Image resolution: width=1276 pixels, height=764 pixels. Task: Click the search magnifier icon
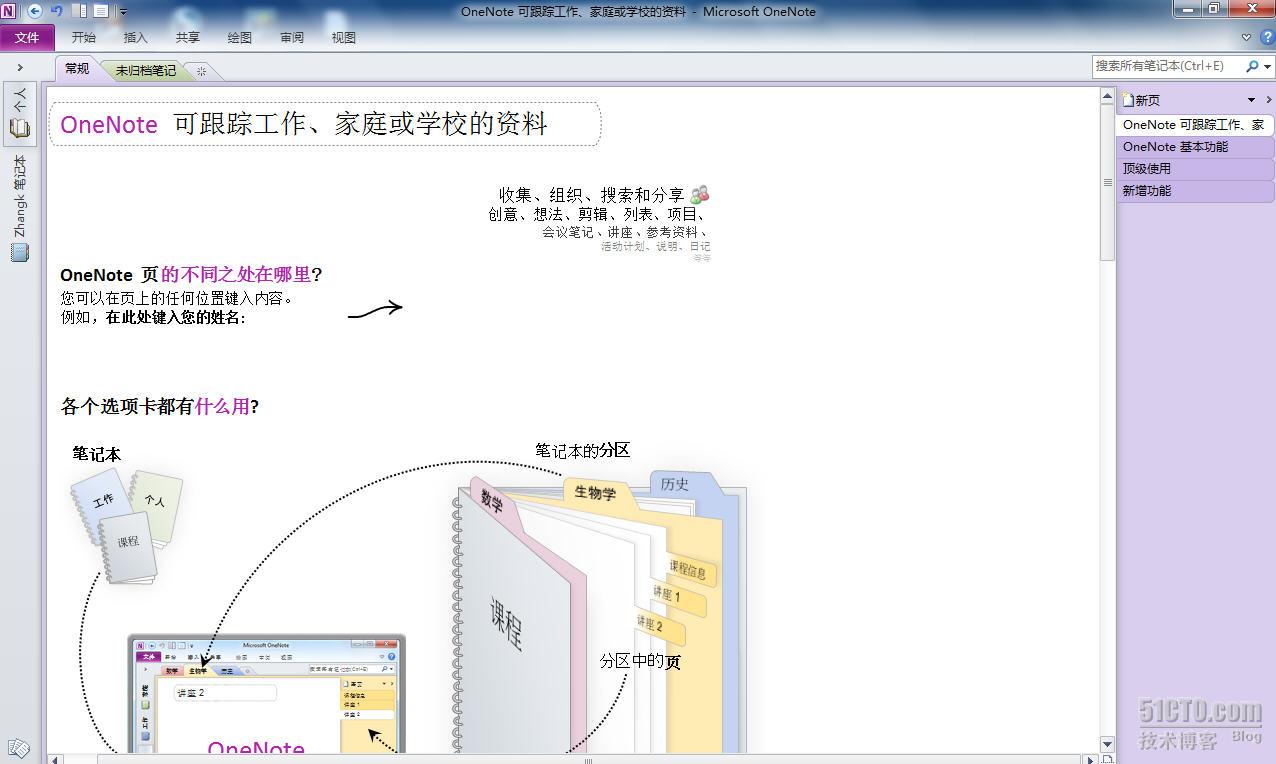pos(1252,66)
